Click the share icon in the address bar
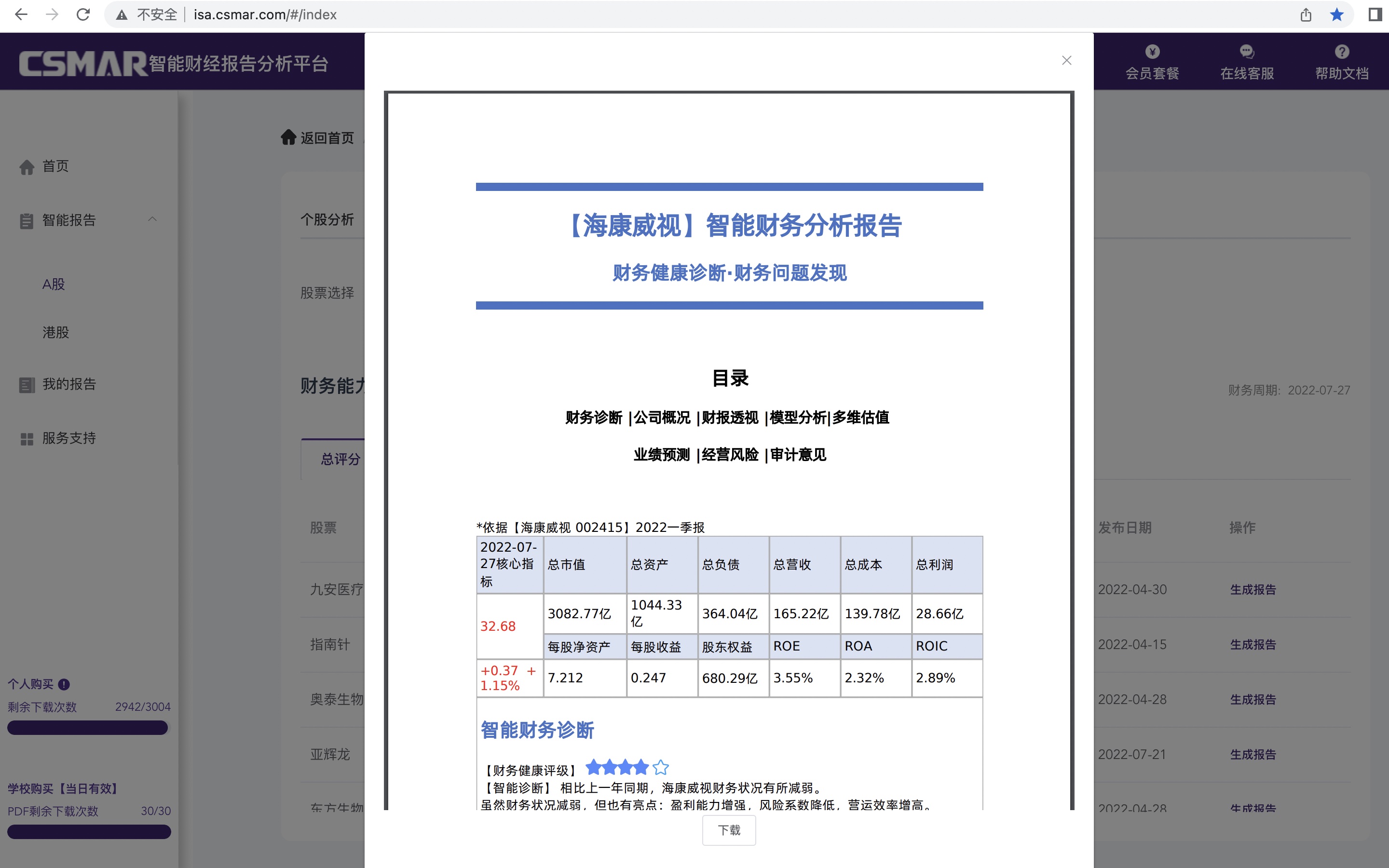 tap(1307, 15)
